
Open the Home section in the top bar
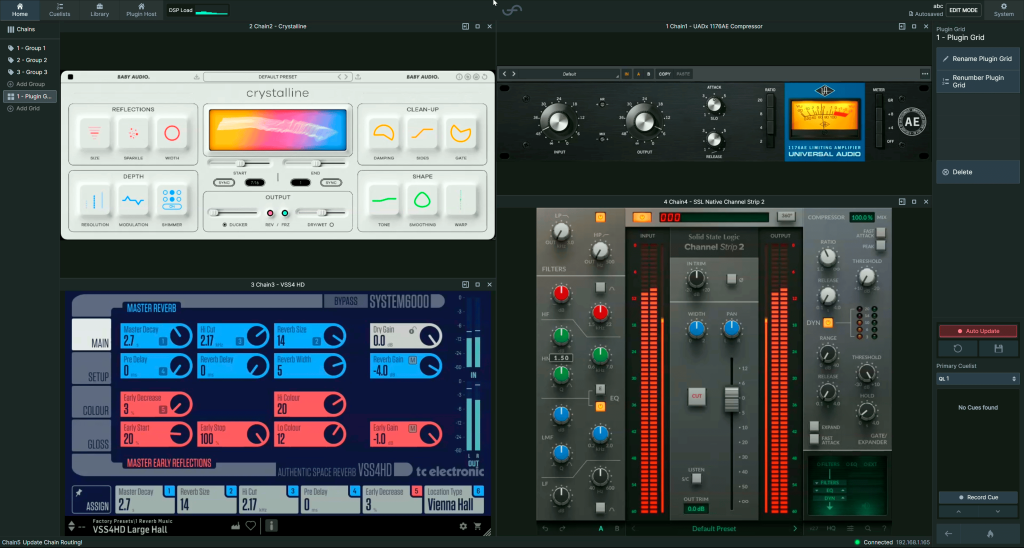[20, 10]
